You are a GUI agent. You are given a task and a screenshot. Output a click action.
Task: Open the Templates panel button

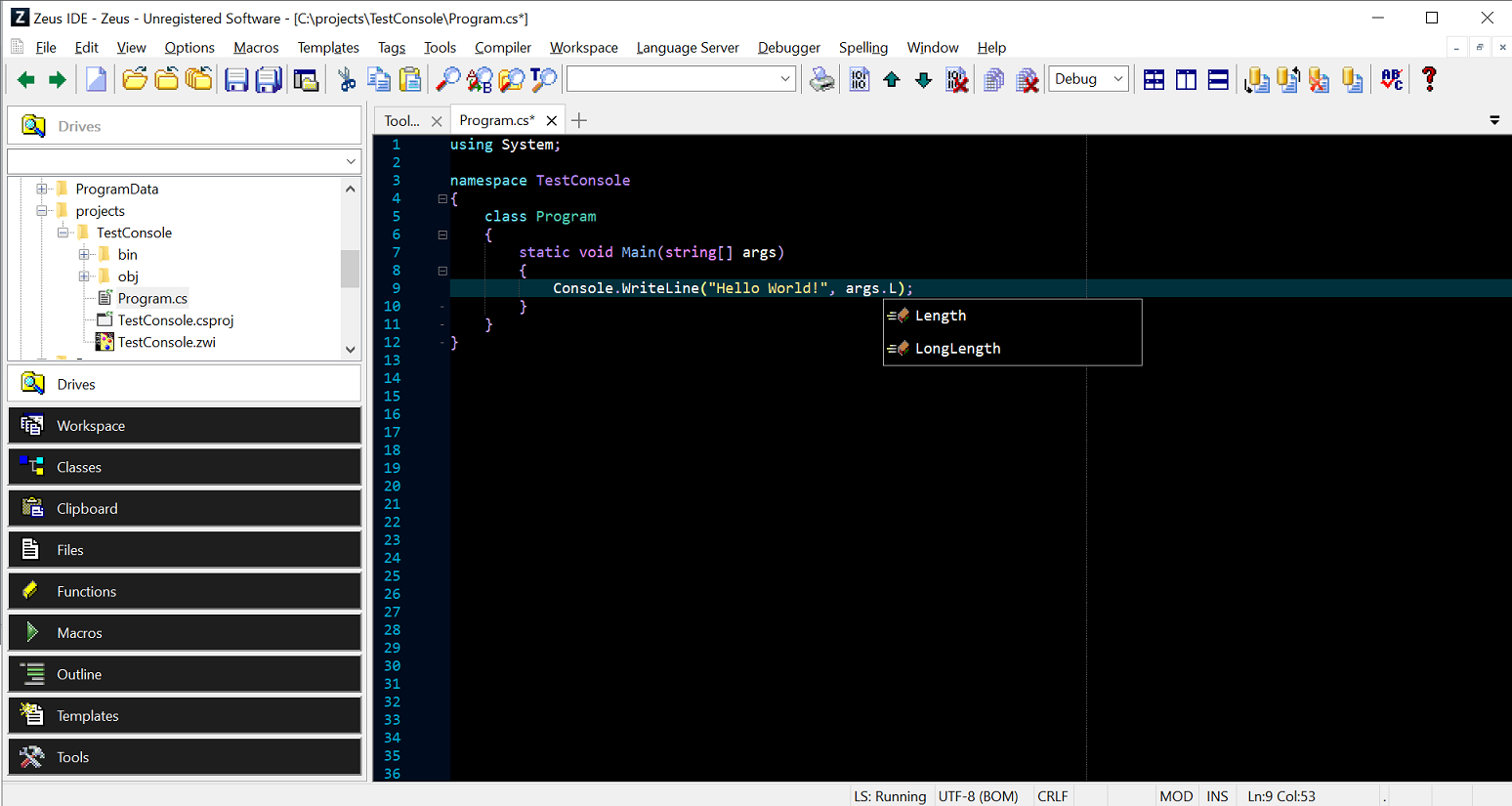[185, 715]
